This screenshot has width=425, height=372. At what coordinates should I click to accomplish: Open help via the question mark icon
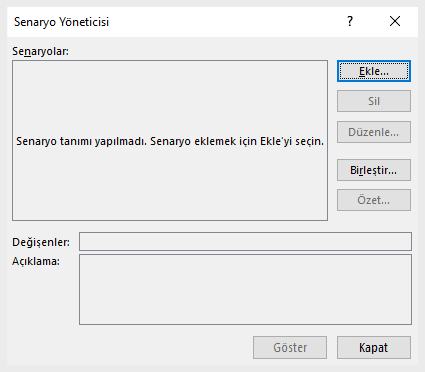click(x=350, y=22)
